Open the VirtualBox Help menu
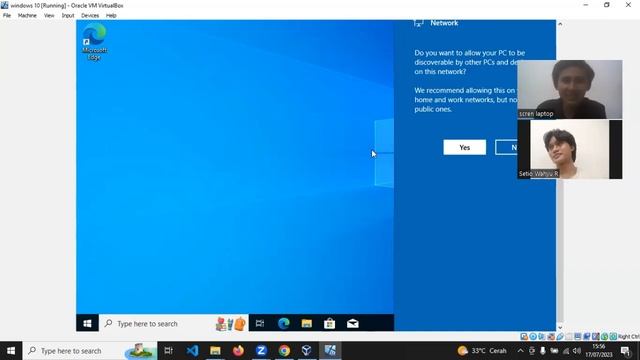This screenshot has height=360, width=640. (x=111, y=16)
